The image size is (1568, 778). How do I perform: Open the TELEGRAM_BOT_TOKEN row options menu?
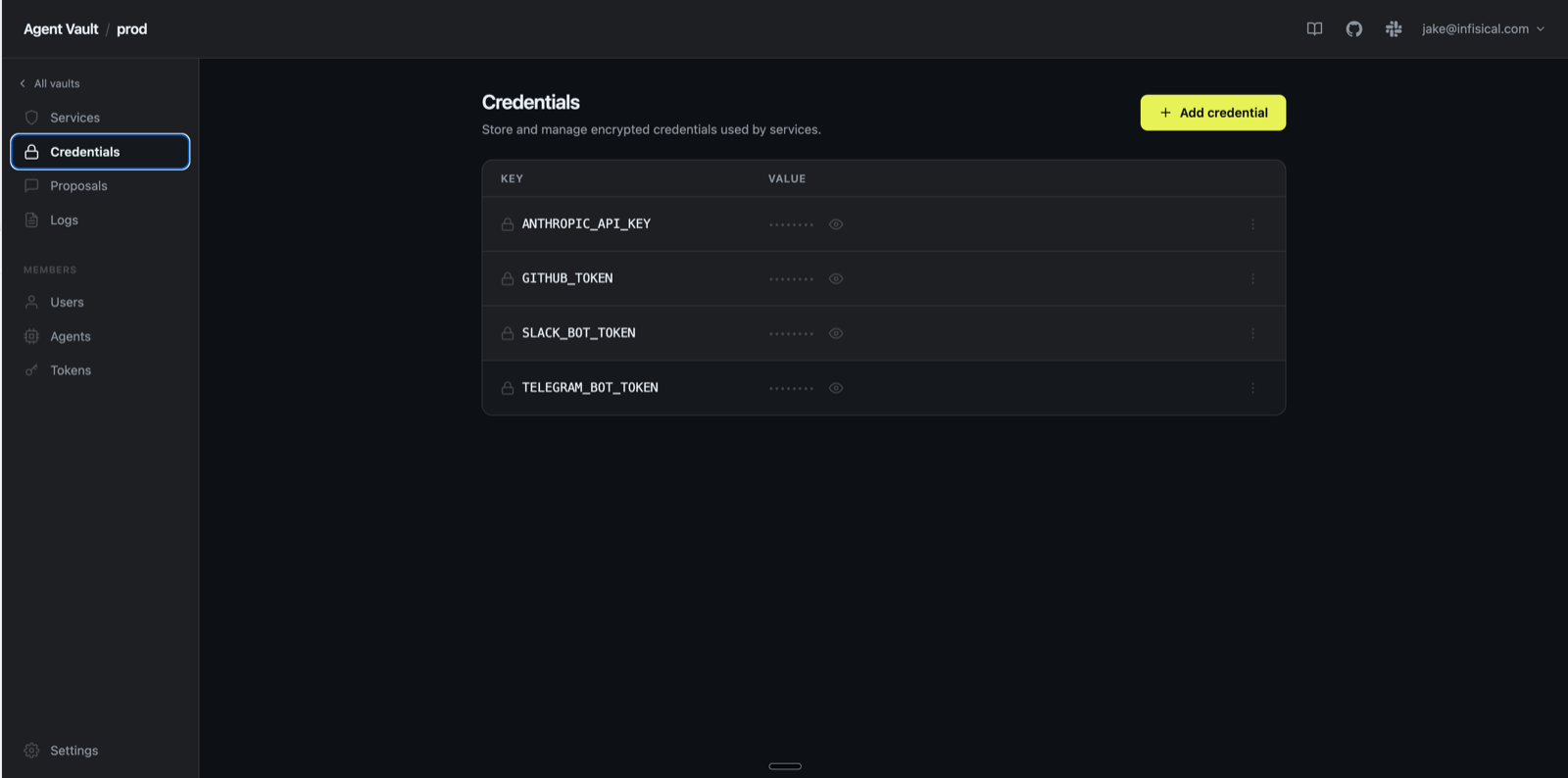tap(1252, 388)
